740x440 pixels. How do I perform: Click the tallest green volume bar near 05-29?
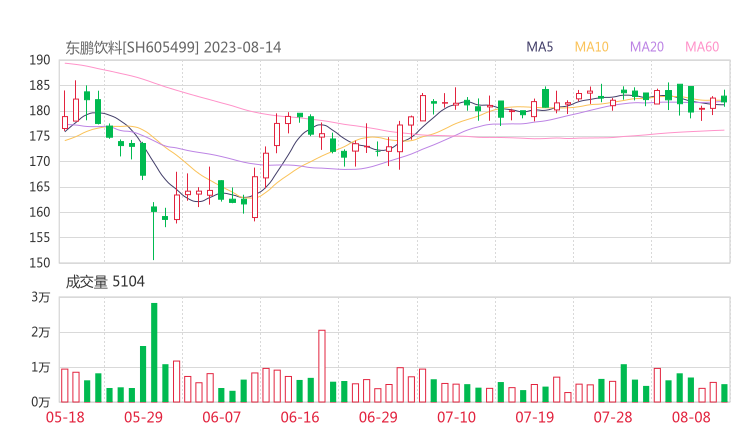coord(154,353)
